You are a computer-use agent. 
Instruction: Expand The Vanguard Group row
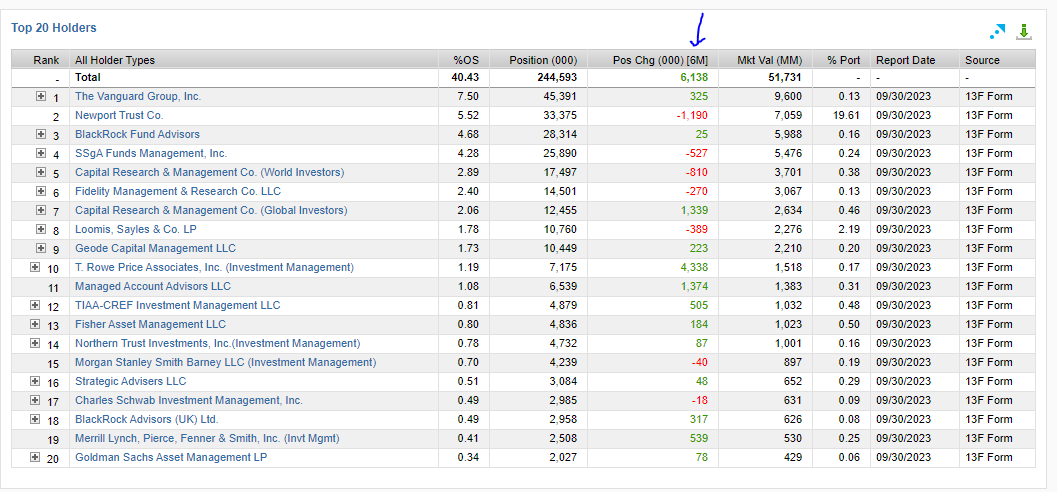click(x=41, y=96)
